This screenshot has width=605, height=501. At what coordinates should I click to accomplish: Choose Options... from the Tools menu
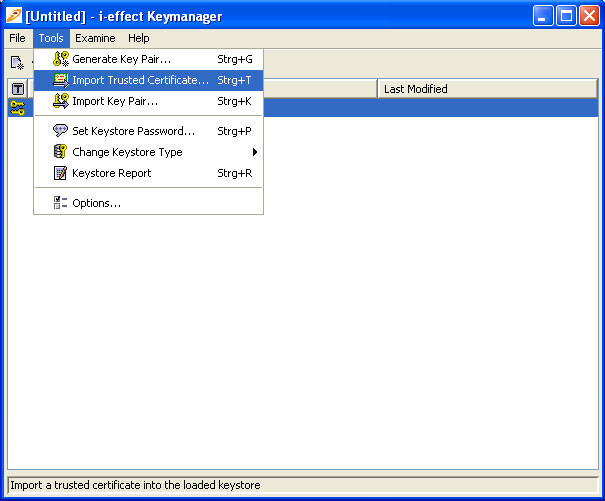pyautogui.click(x=96, y=203)
